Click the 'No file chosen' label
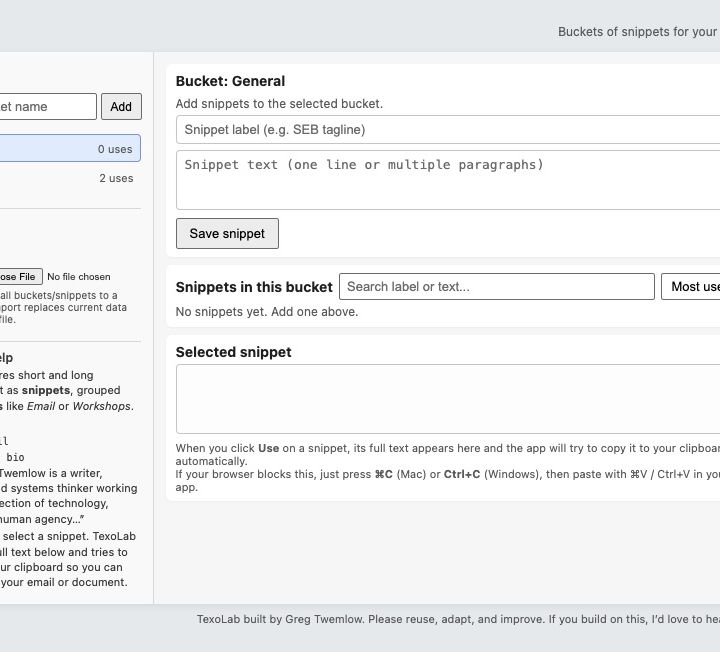Image resolution: width=720 pixels, height=652 pixels. point(79,277)
